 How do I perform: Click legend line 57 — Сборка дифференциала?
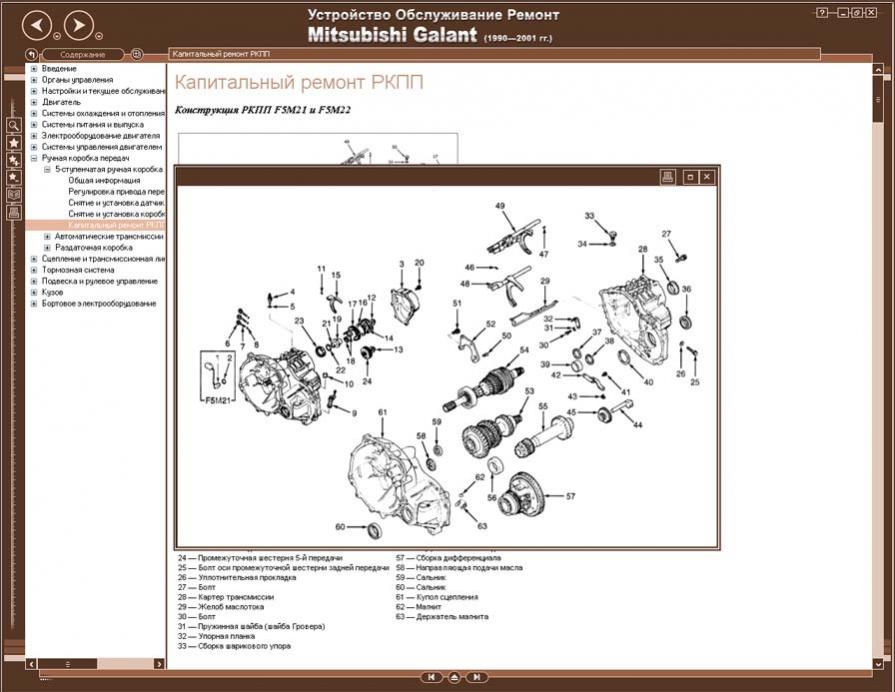pos(449,558)
